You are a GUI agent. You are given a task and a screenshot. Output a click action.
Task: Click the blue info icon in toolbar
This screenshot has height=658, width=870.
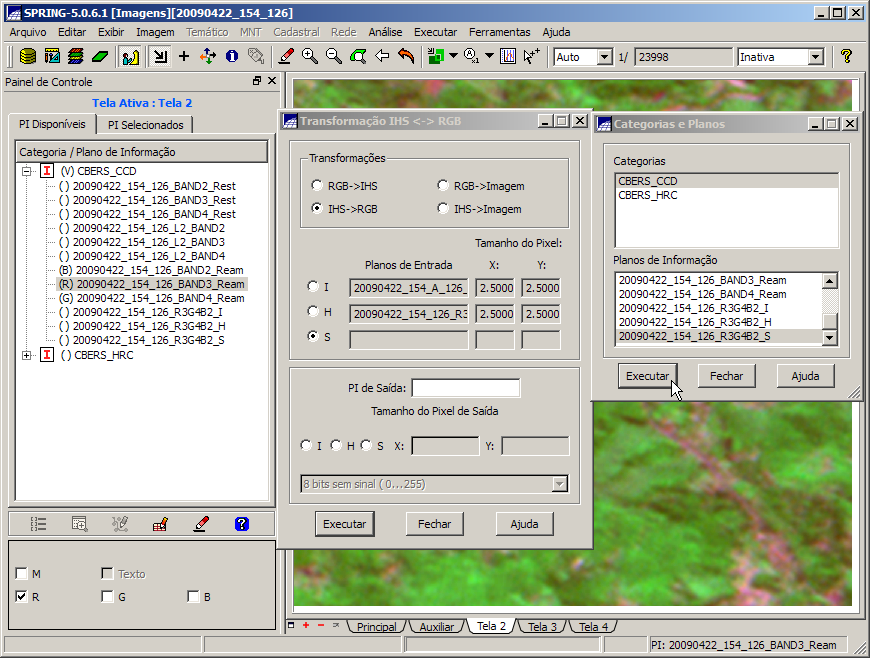(232, 57)
